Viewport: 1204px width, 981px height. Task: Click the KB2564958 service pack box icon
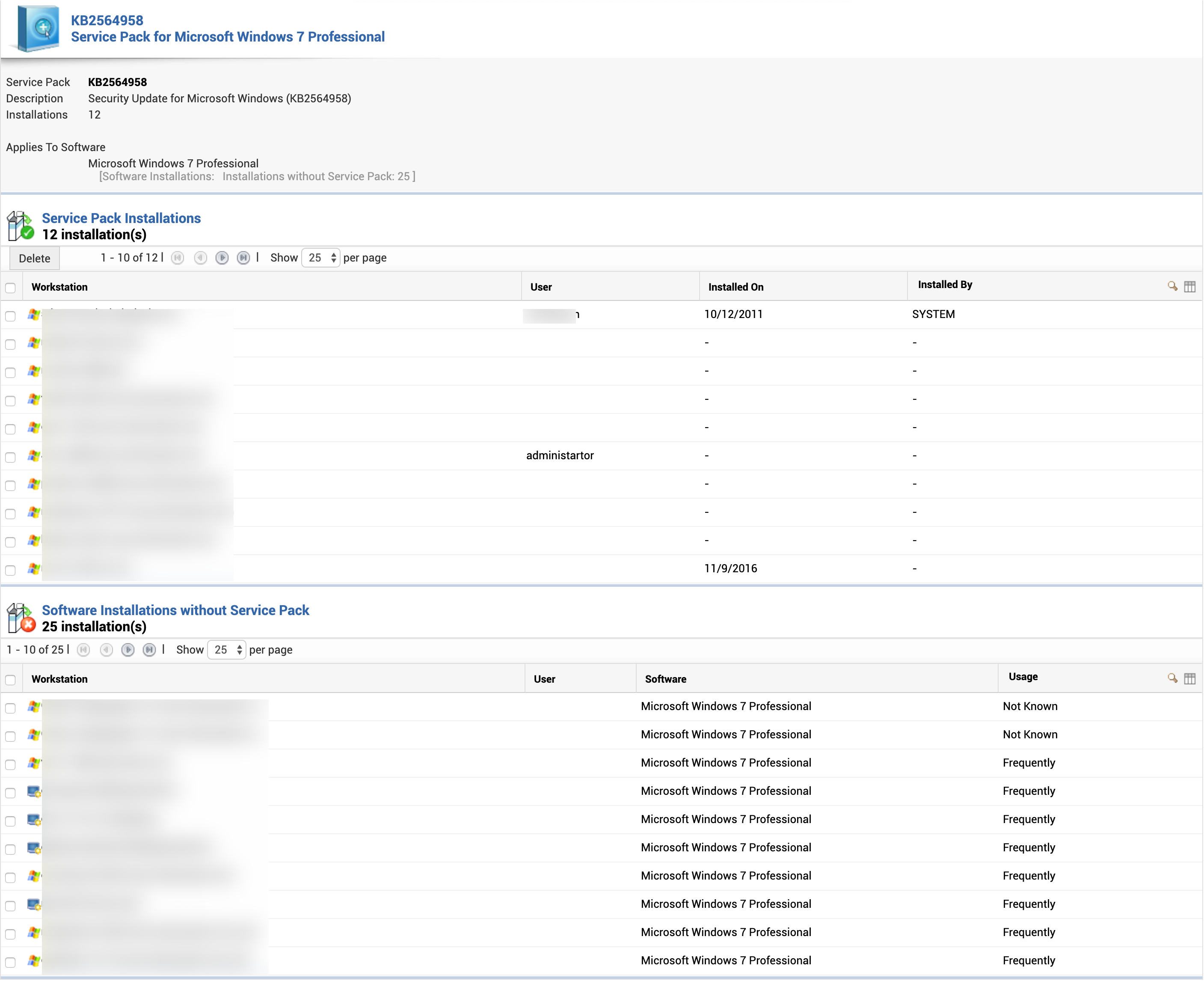pyautogui.click(x=39, y=28)
